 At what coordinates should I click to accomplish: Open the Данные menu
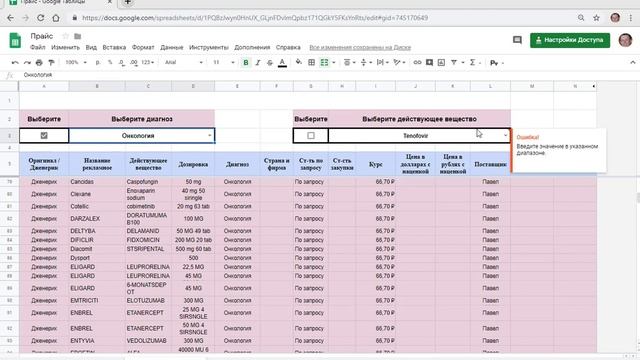pos(171,47)
